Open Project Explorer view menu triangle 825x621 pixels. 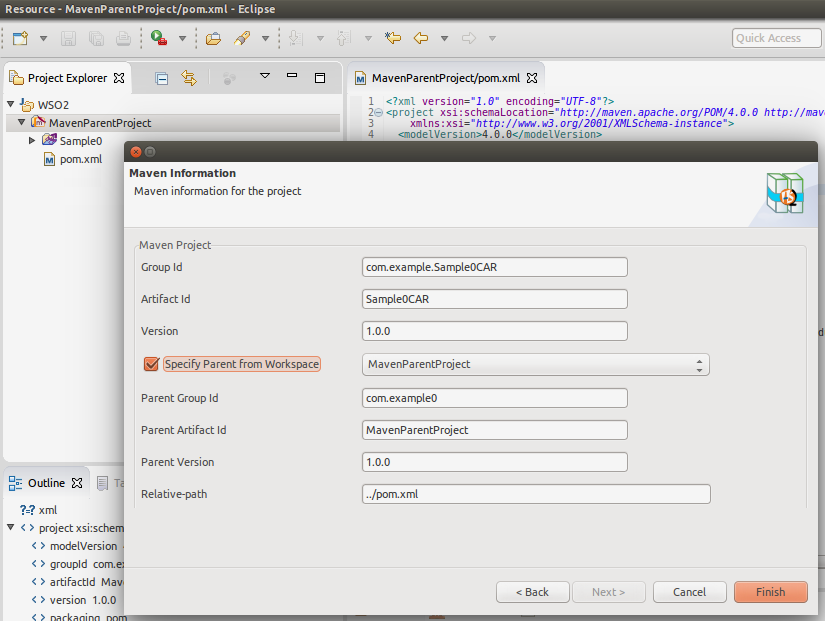(265, 77)
